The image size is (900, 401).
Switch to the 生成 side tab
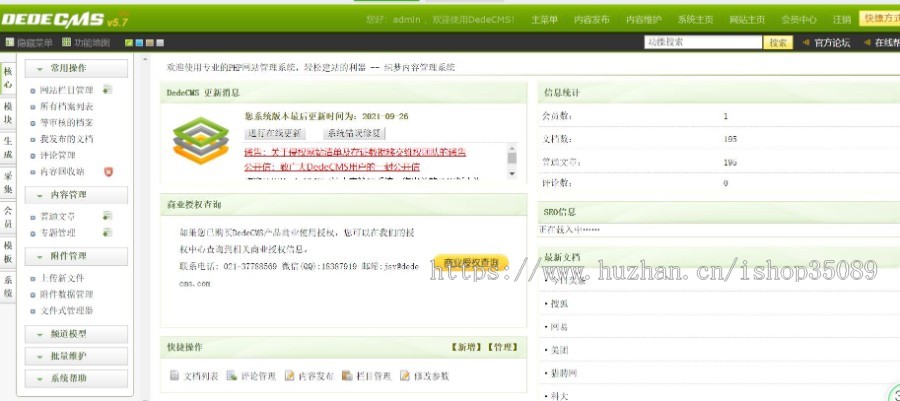pyautogui.click(x=8, y=147)
